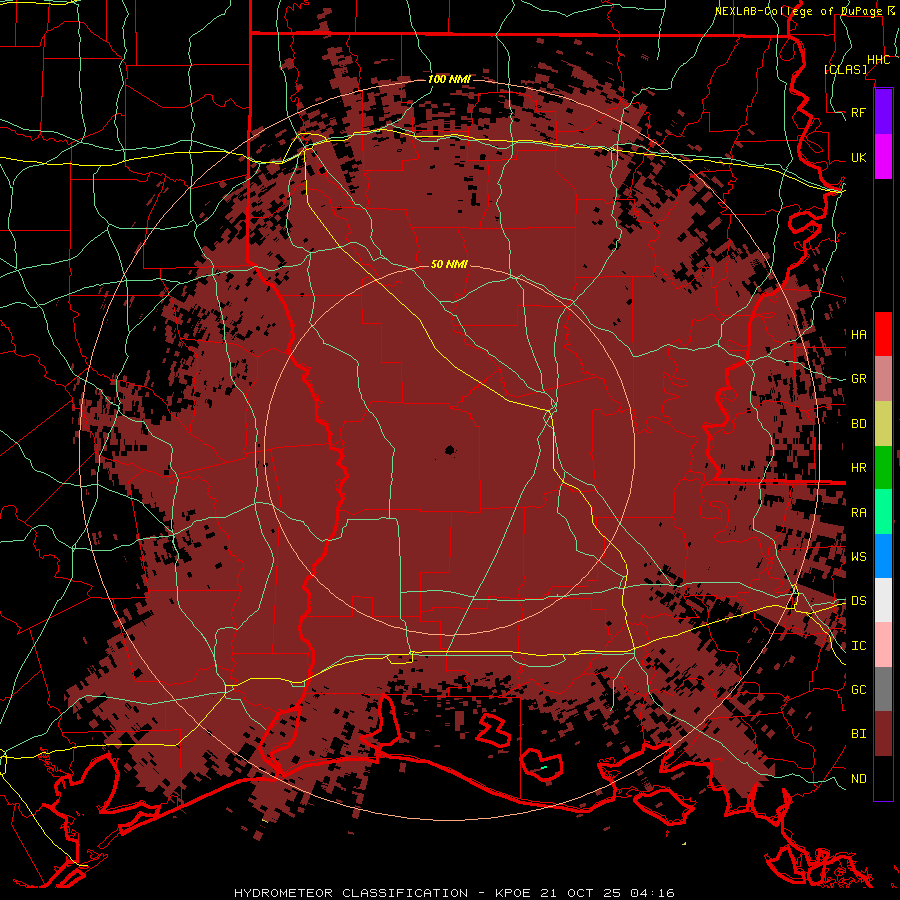The height and width of the screenshot is (900, 900).
Task: Click the HR legend label
Action: (858, 468)
